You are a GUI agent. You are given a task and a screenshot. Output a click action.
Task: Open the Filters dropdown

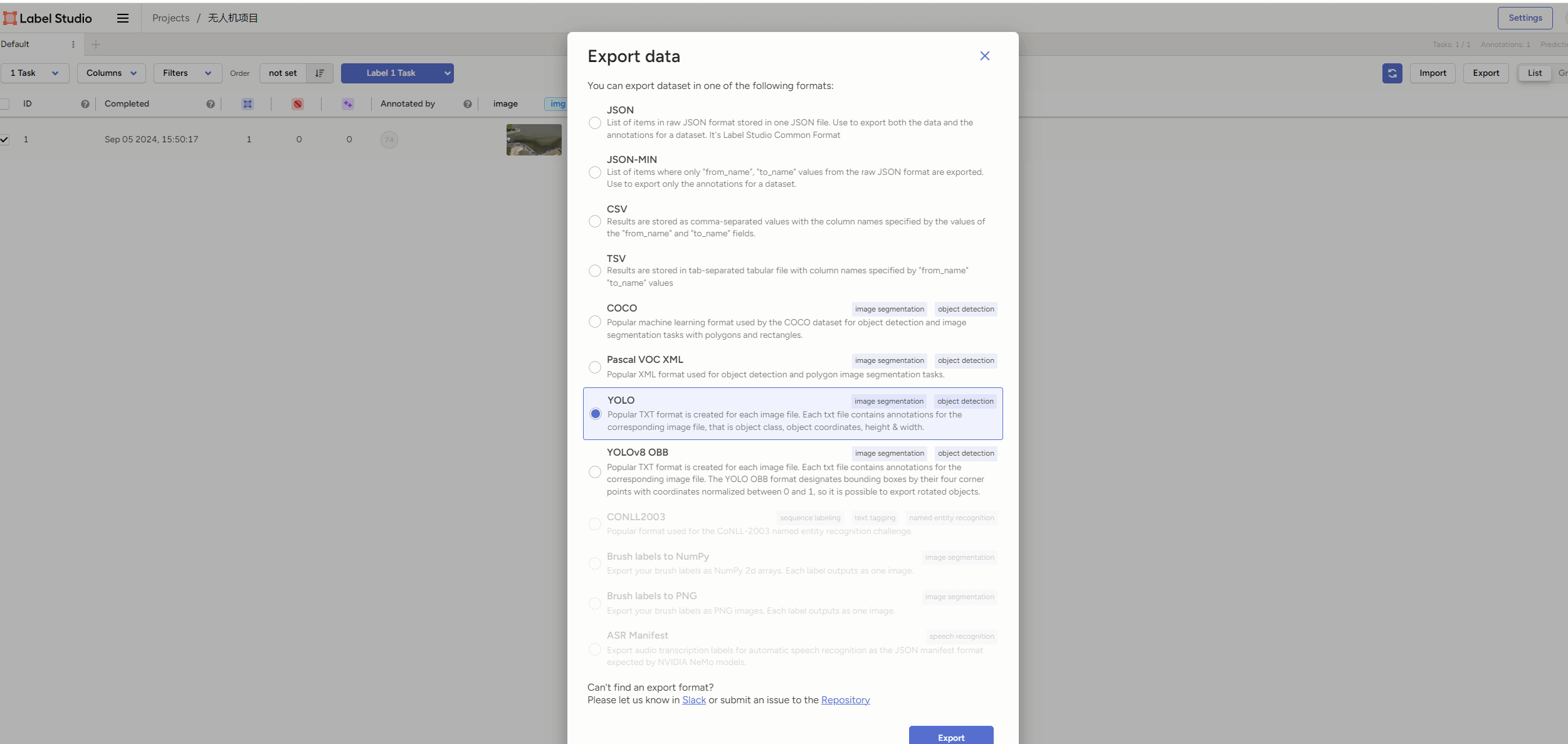pyautogui.click(x=187, y=73)
